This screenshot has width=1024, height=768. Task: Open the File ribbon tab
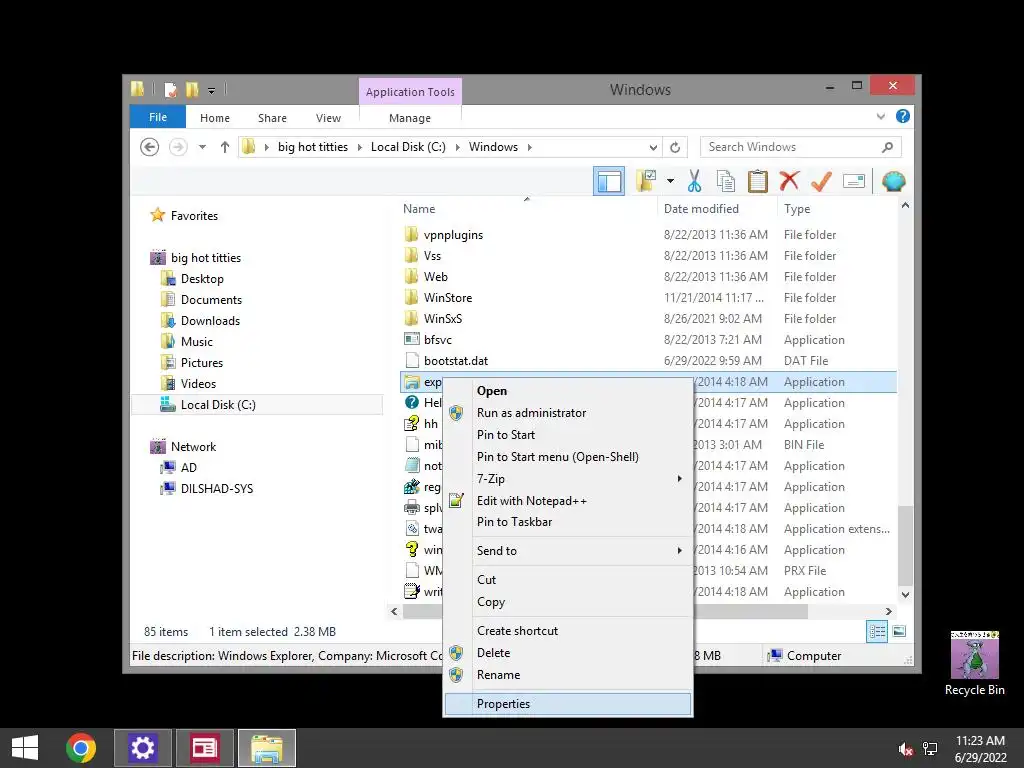[158, 117]
